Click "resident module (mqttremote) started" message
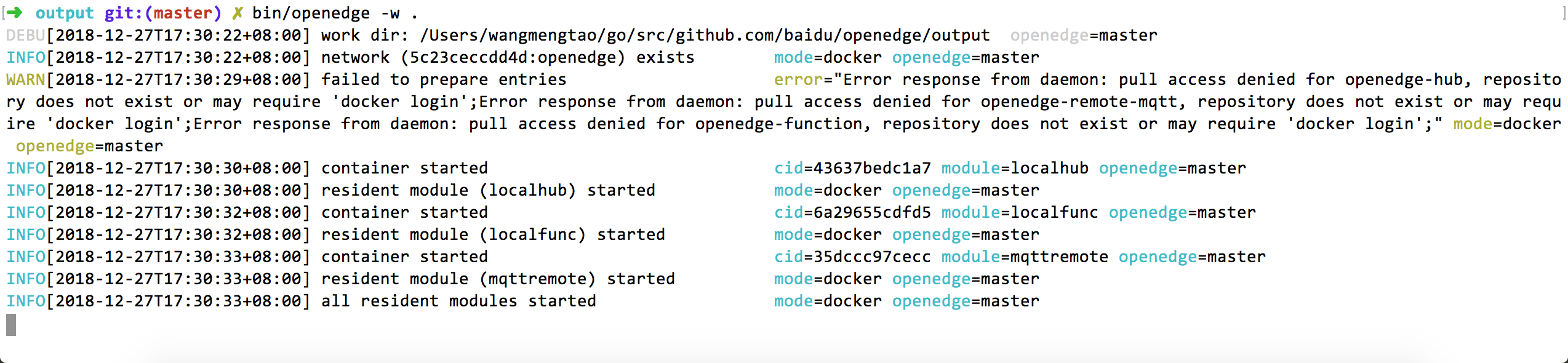The image size is (1568, 363). [498, 279]
